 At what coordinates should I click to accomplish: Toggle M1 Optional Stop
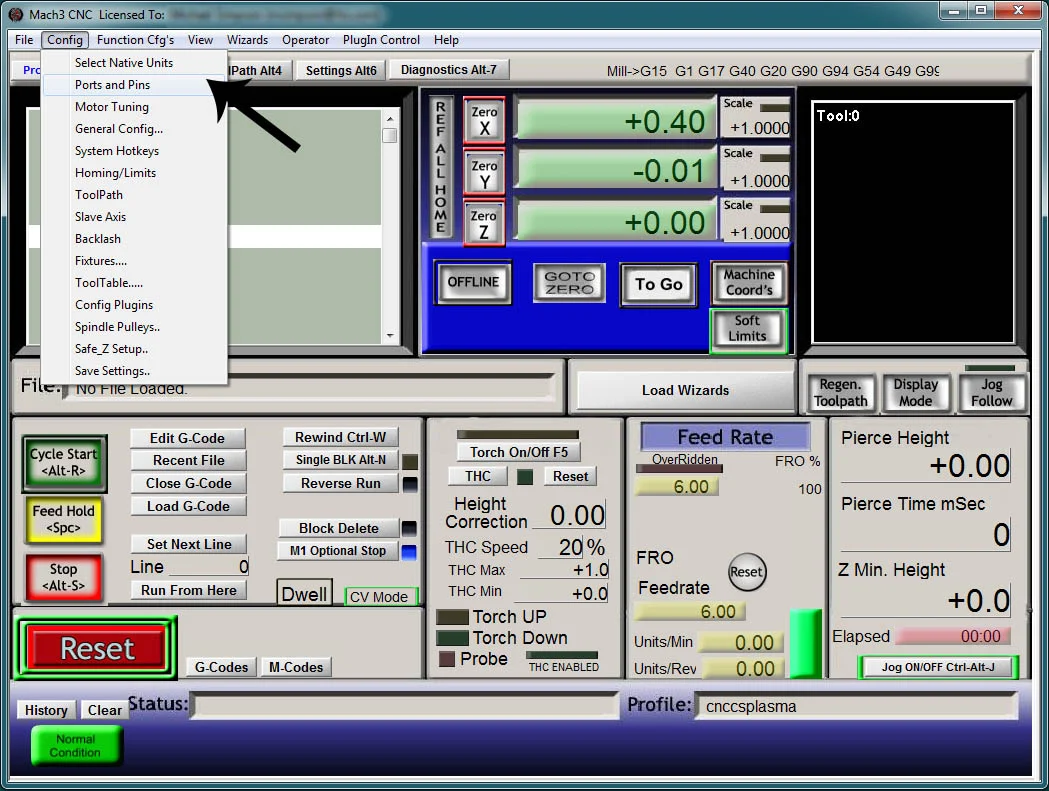[338, 551]
